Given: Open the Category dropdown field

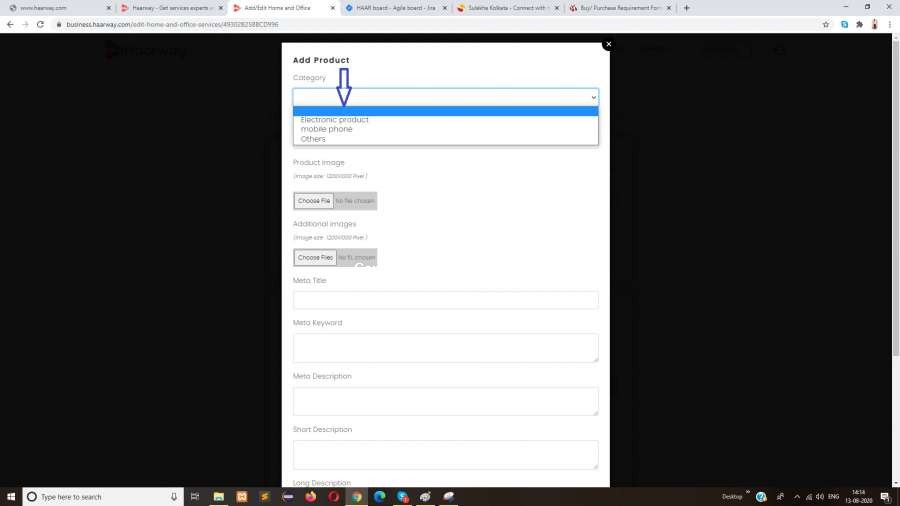Looking at the screenshot, I should (445, 97).
